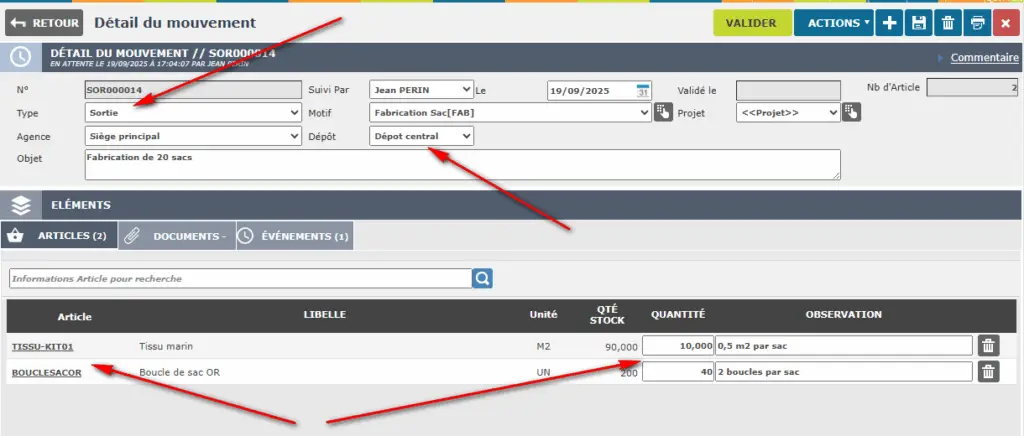The height and width of the screenshot is (436, 1024).
Task: Open the calendar date picker icon
Action: tap(643, 90)
